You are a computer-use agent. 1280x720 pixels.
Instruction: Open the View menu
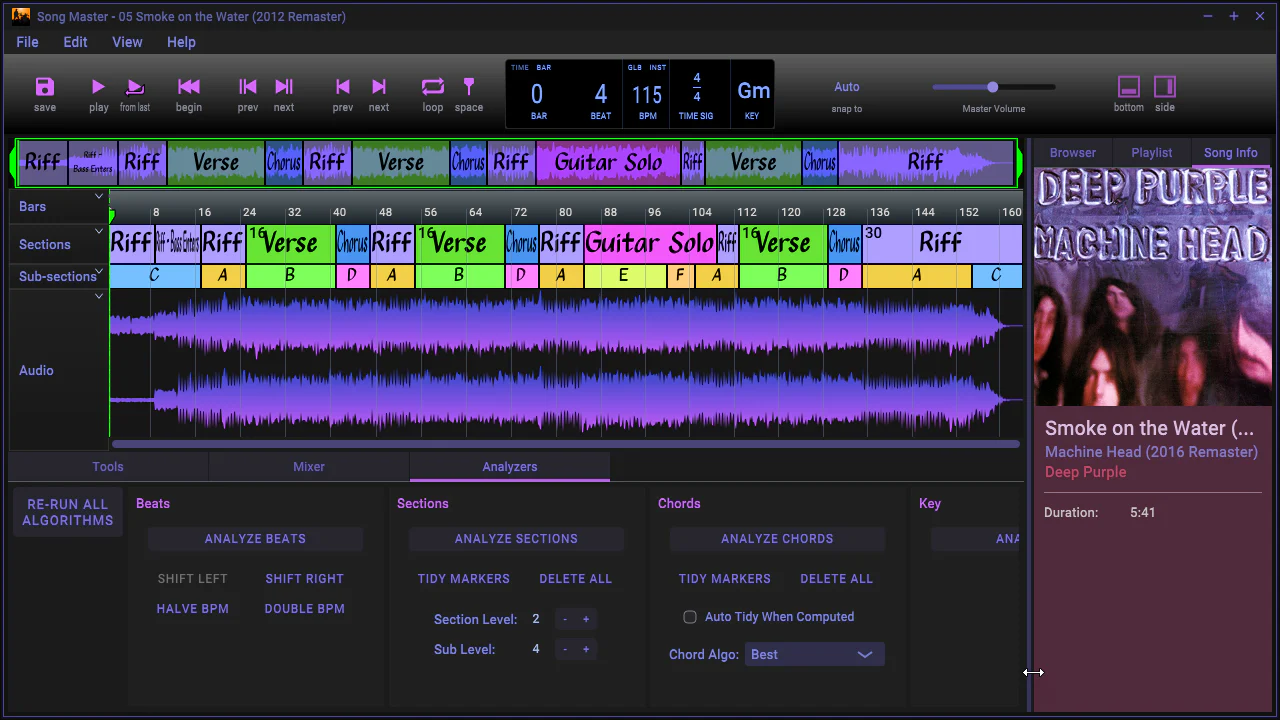[x=127, y=42]
